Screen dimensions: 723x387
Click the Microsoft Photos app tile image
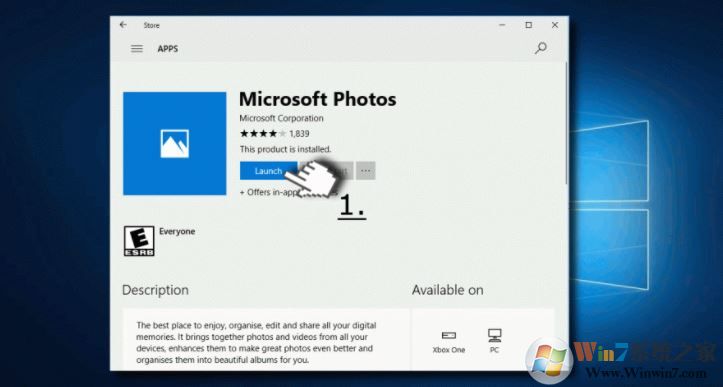(175, 143)
